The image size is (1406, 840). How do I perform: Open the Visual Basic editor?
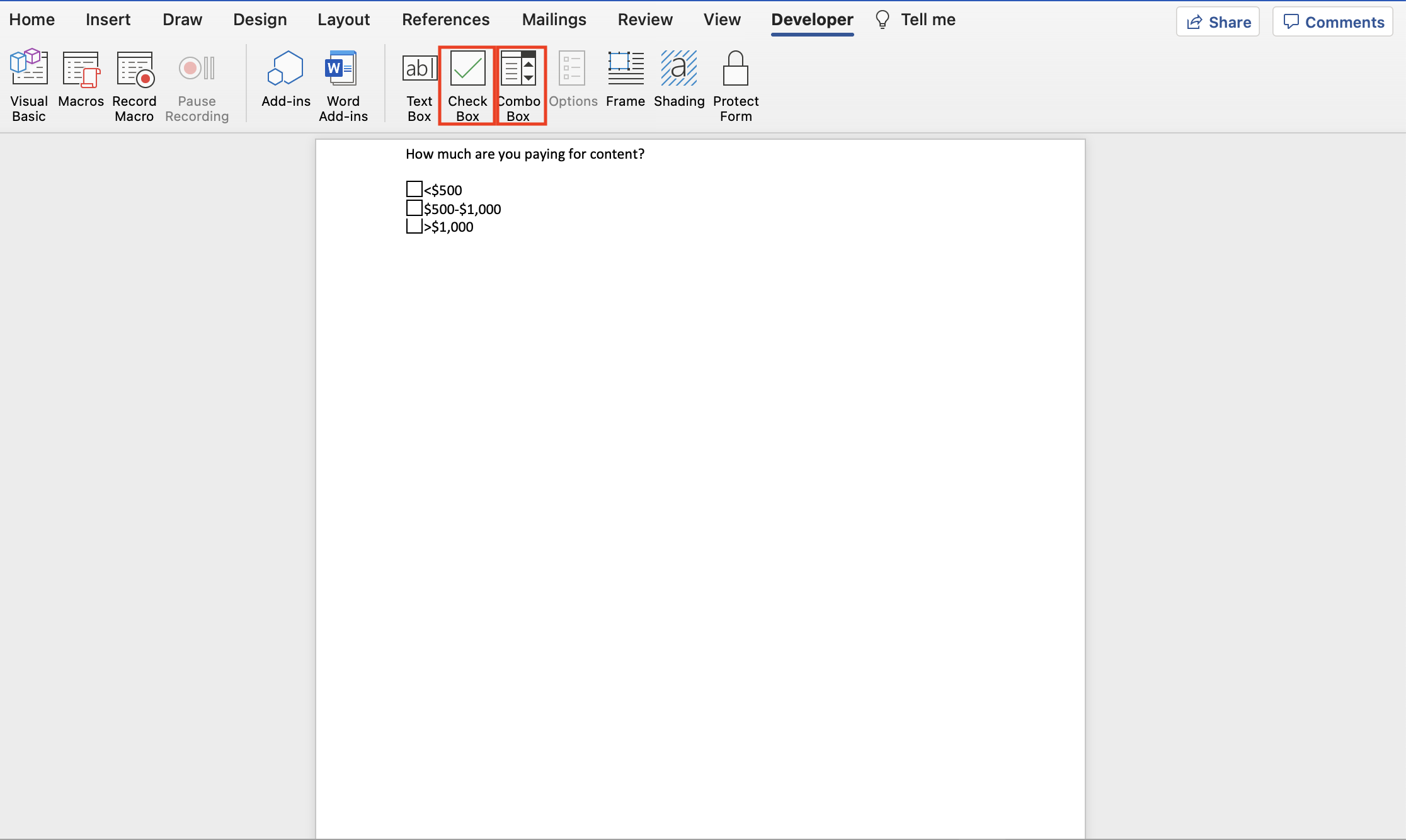[x=29, y=85]
